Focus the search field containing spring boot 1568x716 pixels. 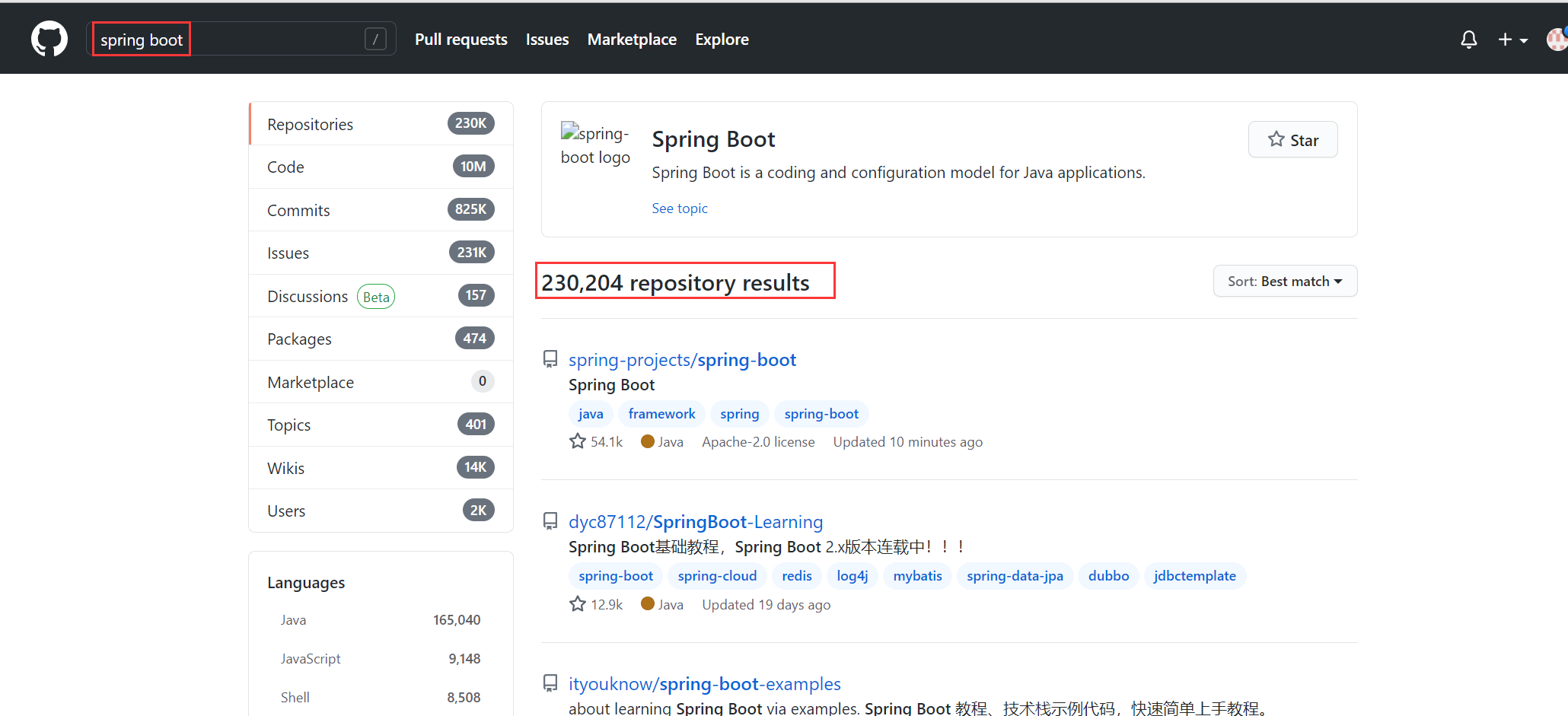pyautogui.click(x=241, y=39)
